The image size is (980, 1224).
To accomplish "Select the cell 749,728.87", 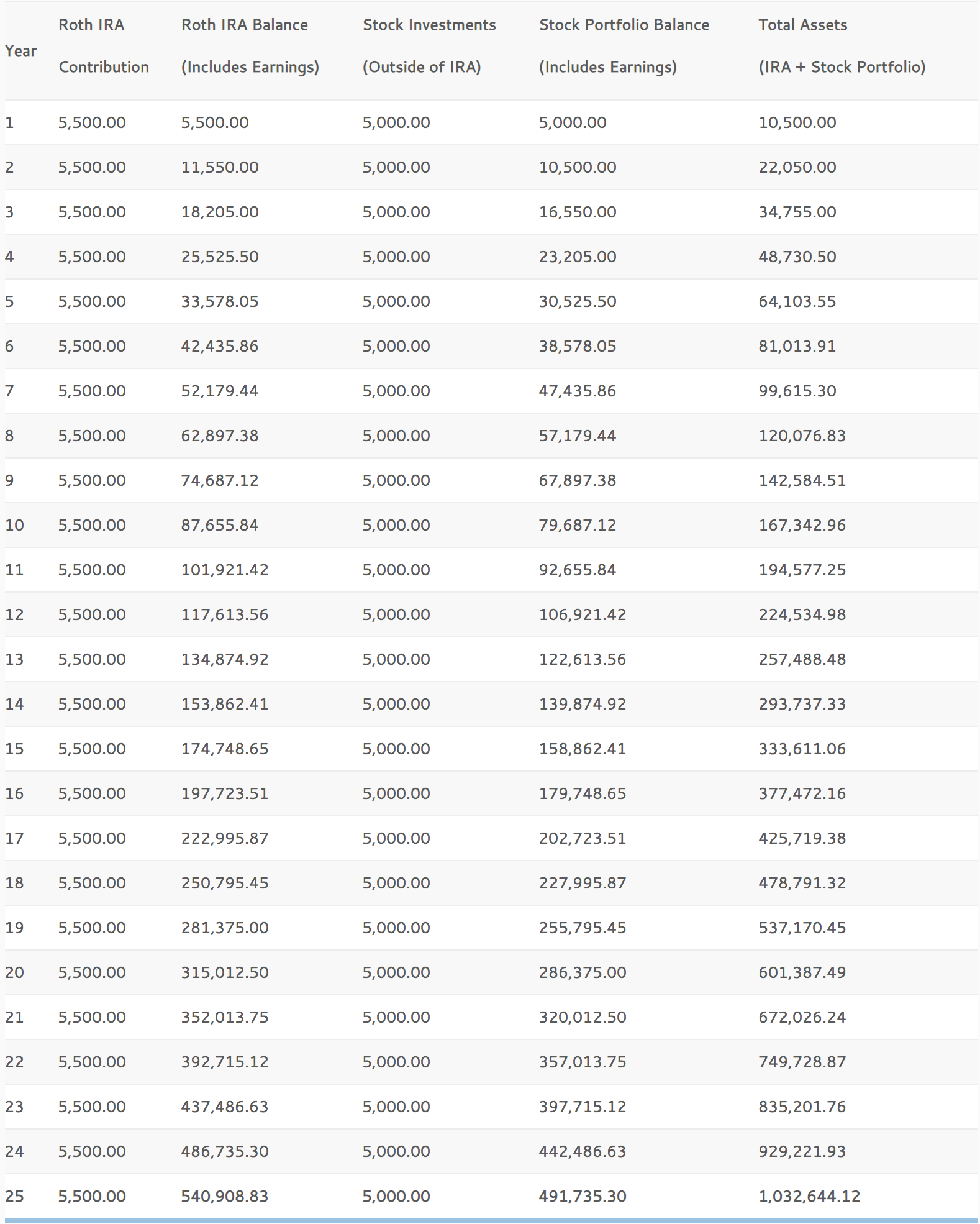I will (x=802, y=1062).
